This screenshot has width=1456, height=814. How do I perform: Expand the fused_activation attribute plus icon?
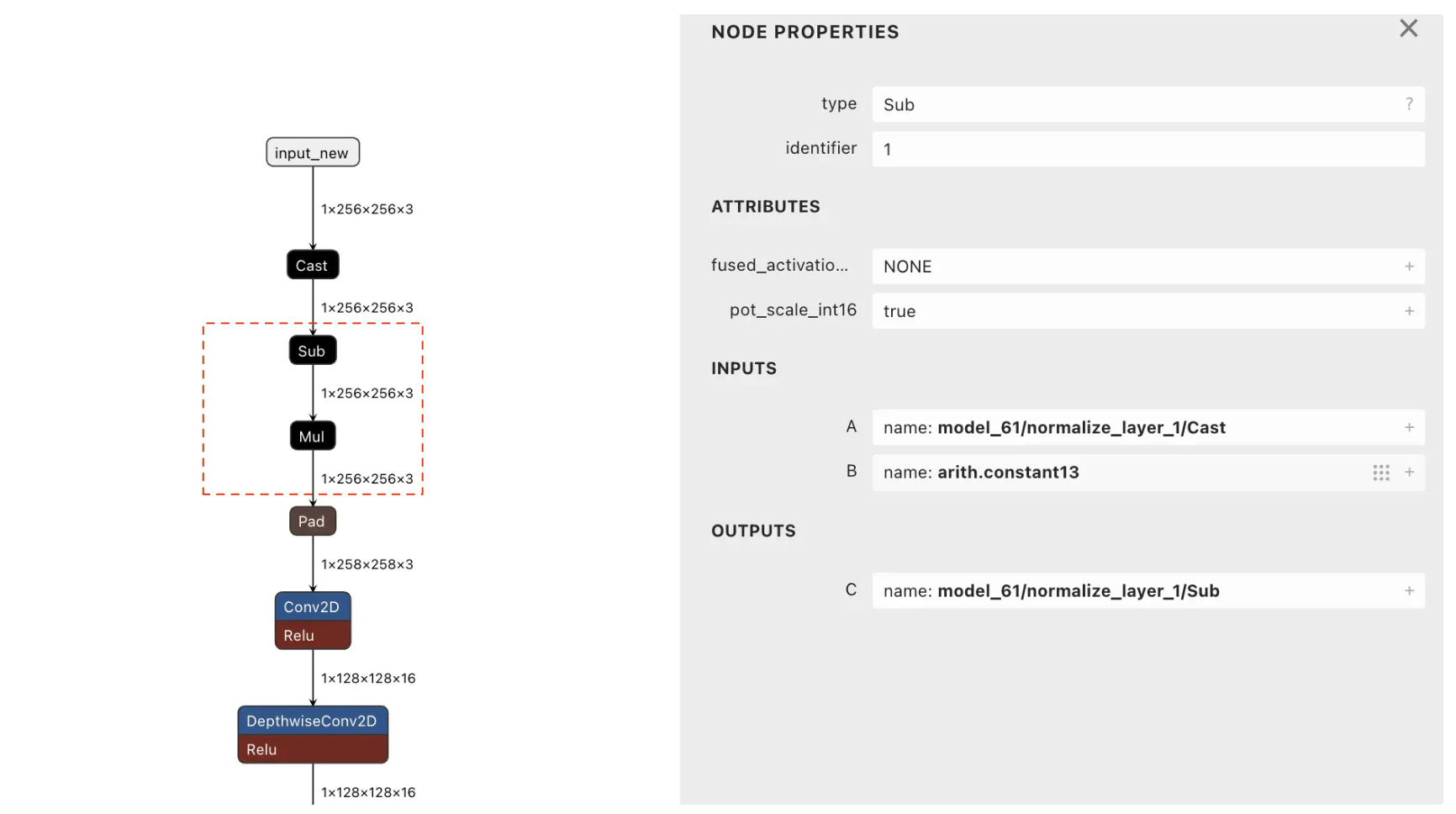tap(1409, 267)
